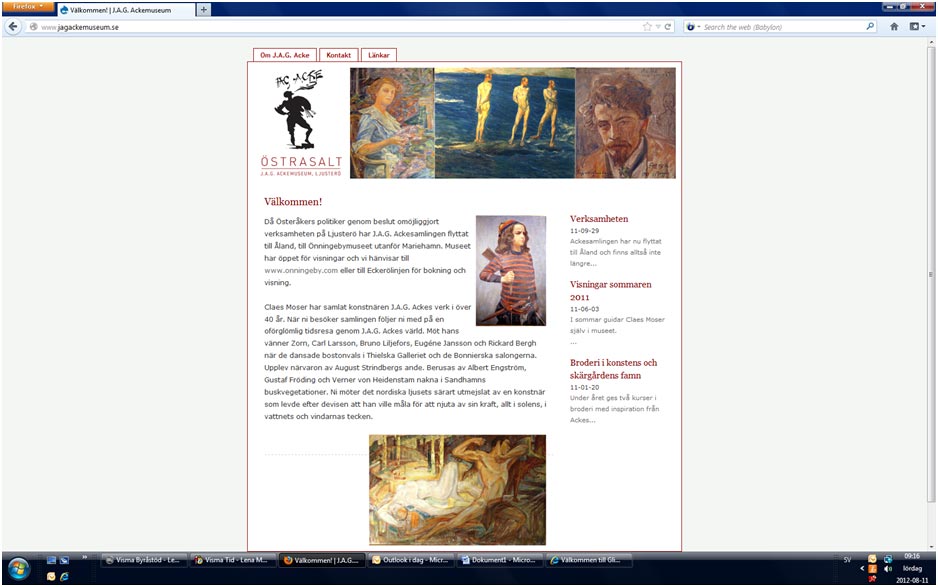Click the date 11-09-29 under Verksamheten
938x587 pixels.
(x=584, y=230)
